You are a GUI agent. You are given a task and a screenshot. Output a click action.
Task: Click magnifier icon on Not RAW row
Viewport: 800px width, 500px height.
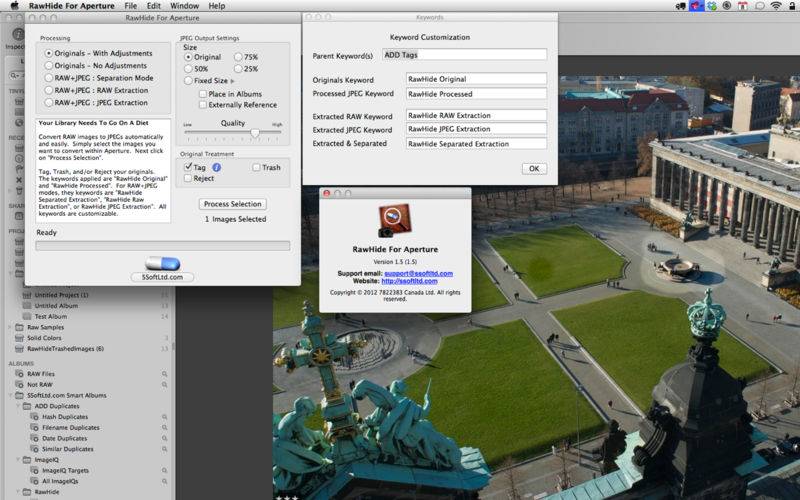coord(165,385)
